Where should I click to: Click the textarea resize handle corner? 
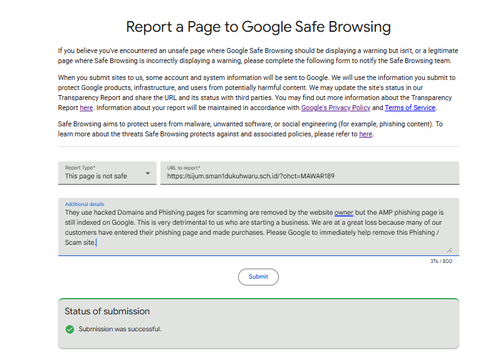pyautogui.click(x=449, y=250)
